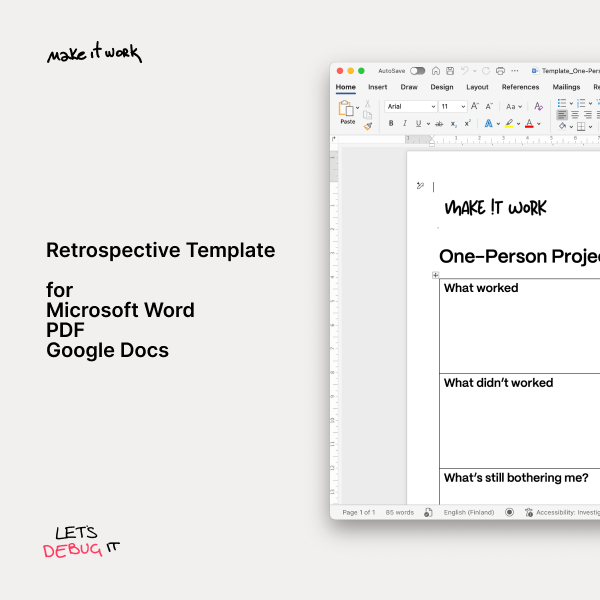Screen dimensions: 600x600
Task: Click English (Finland) language status
Action: 469,512
